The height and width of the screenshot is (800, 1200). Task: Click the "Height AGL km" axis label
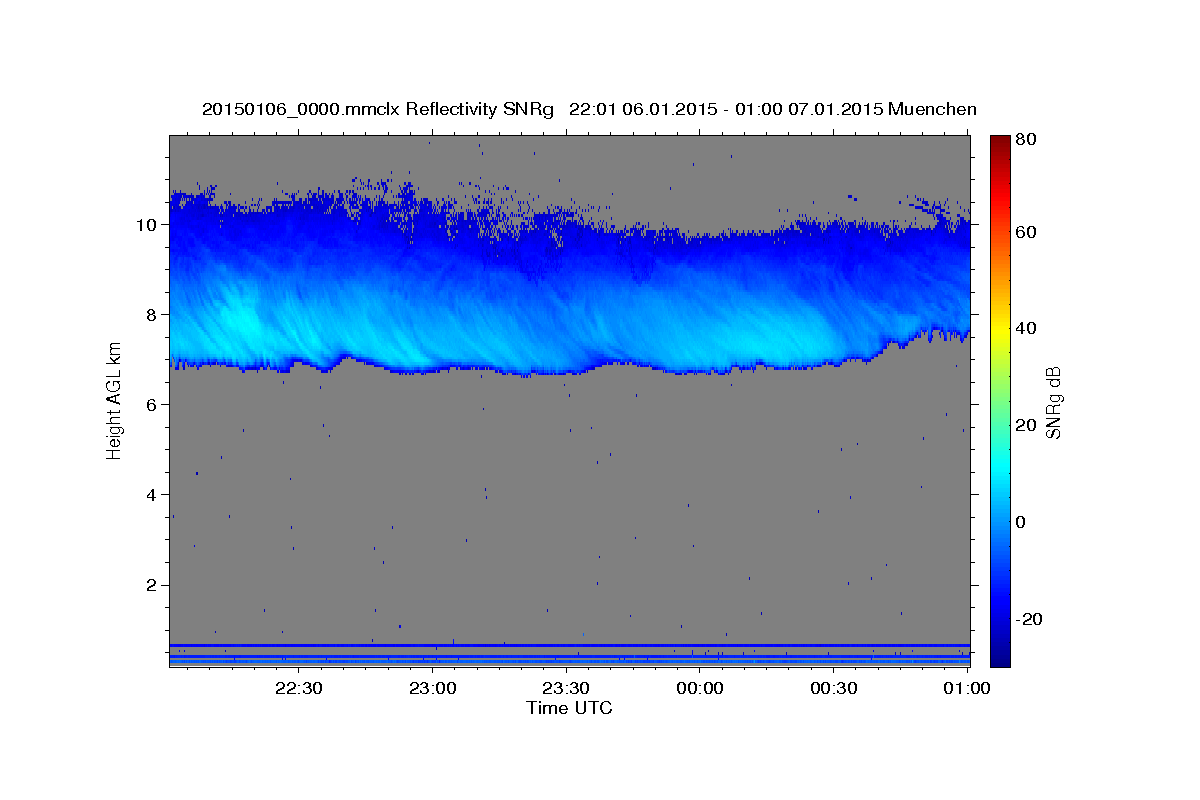114,402
